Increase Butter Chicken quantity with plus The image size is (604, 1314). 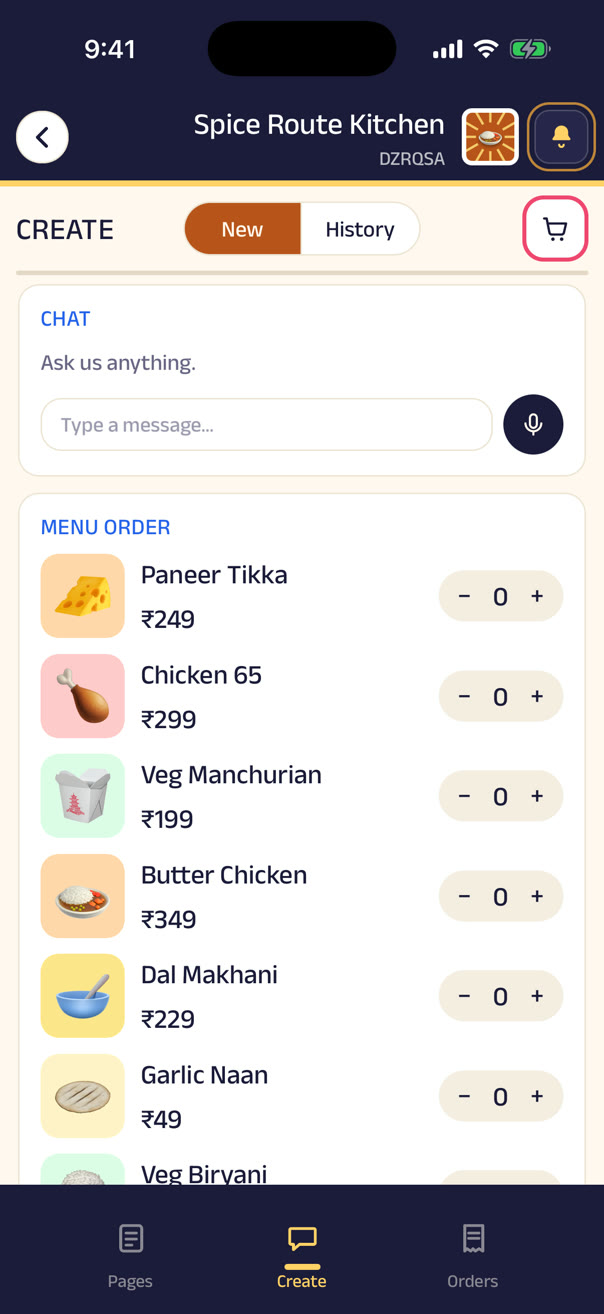pyautogui.click(x=537, y=896)
